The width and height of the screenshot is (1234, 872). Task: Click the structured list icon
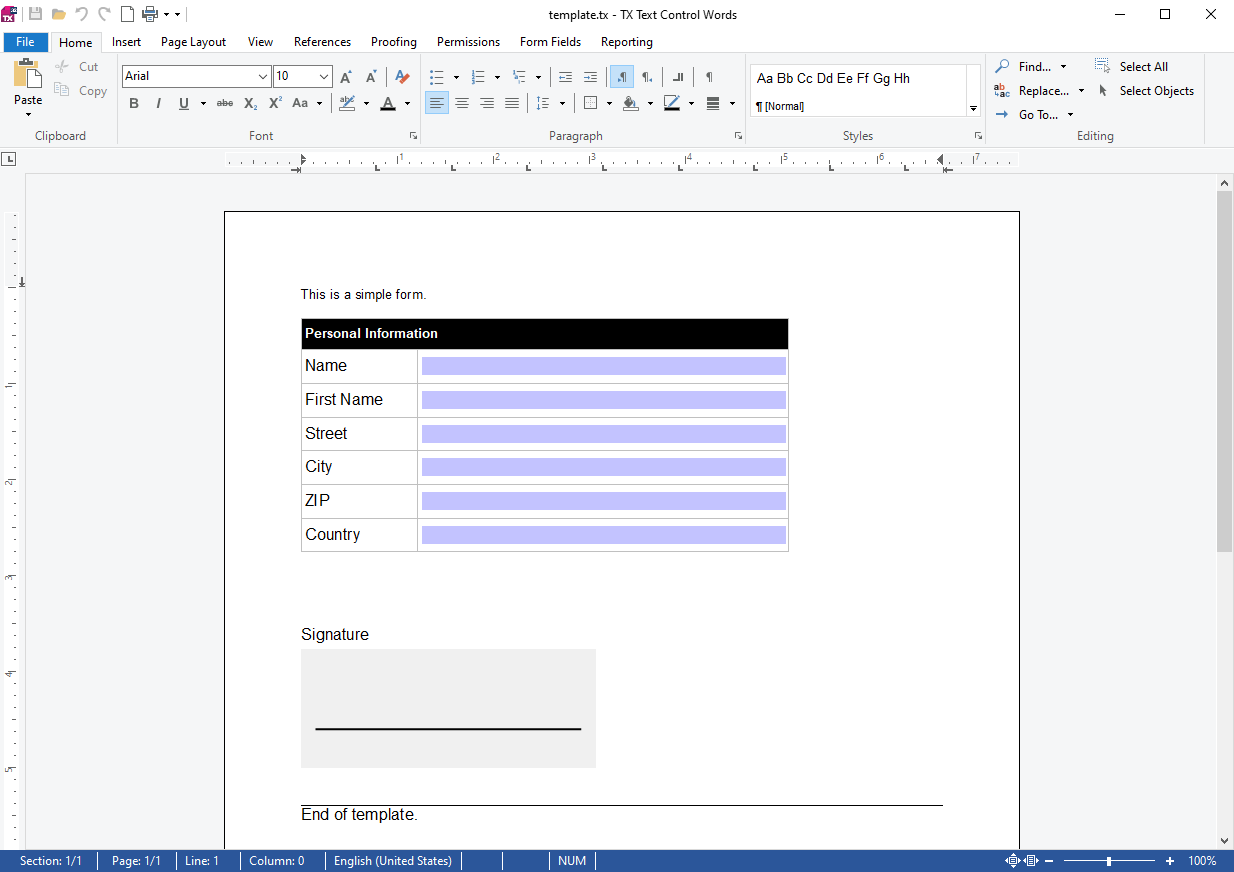point(519,77)
